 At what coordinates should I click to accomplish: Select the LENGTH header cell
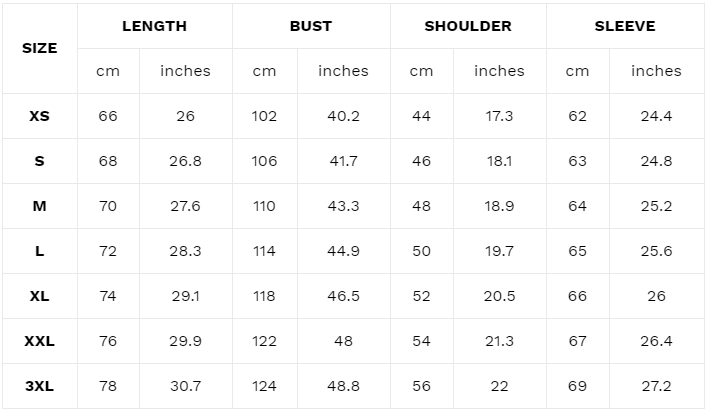[x=154, y=26]
